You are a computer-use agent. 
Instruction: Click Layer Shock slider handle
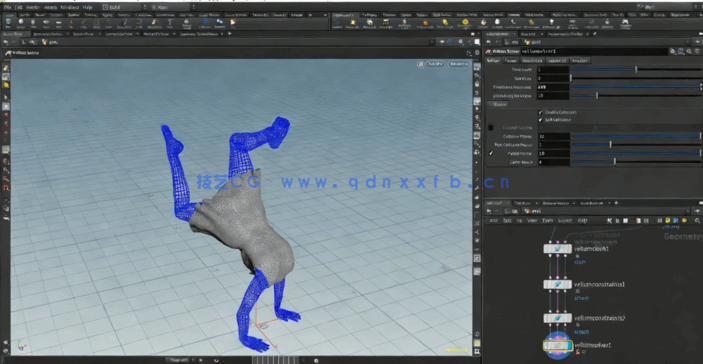click(615, 162)
